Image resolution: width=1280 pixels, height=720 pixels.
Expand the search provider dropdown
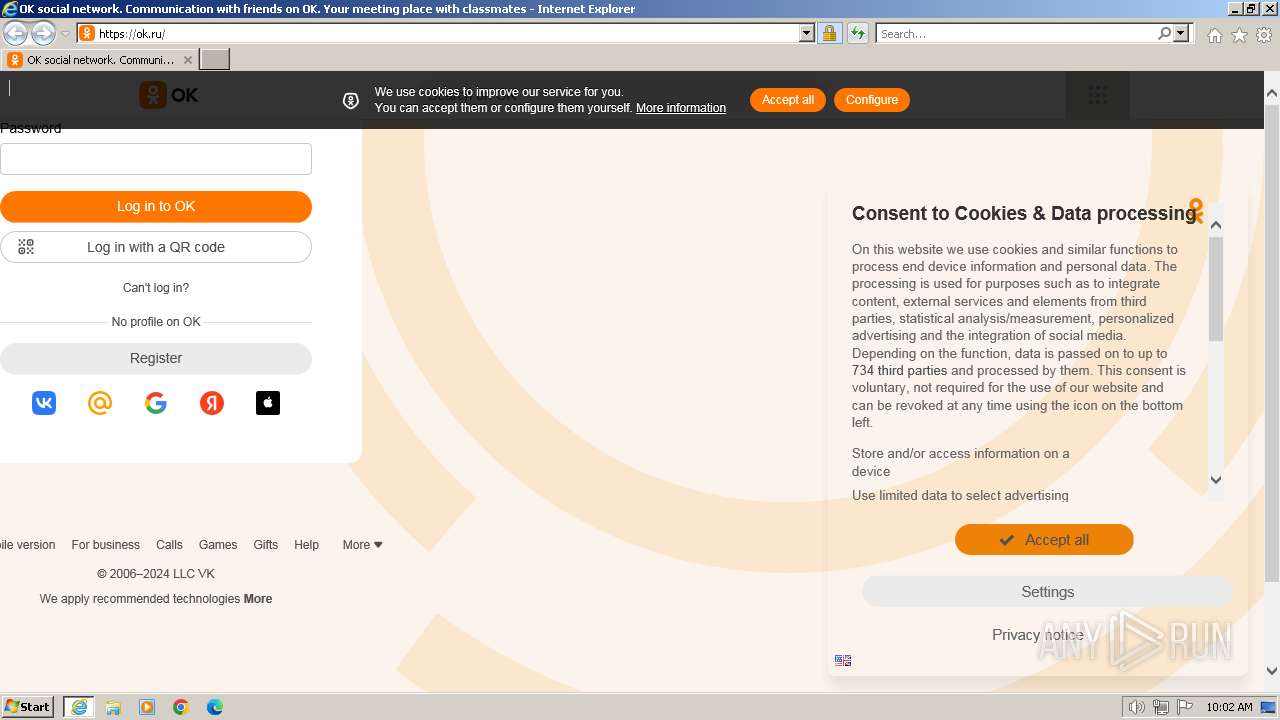1181,33
